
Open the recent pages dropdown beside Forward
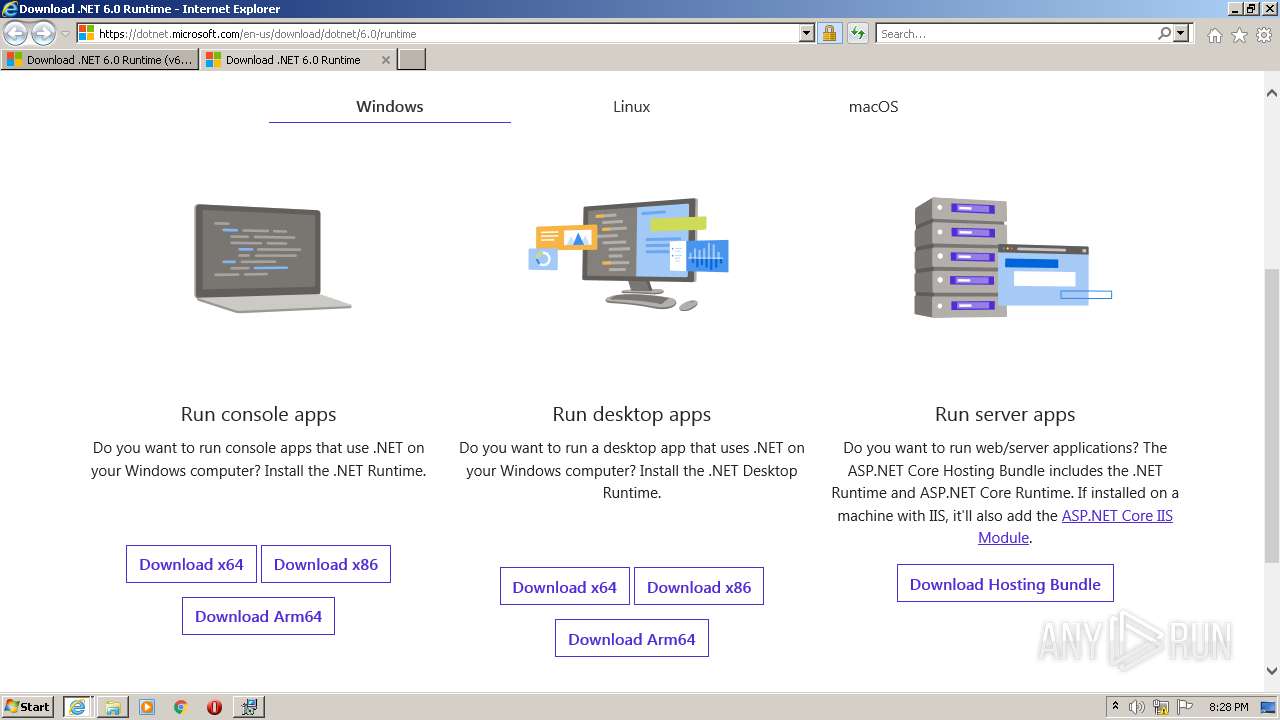(65, 34)
